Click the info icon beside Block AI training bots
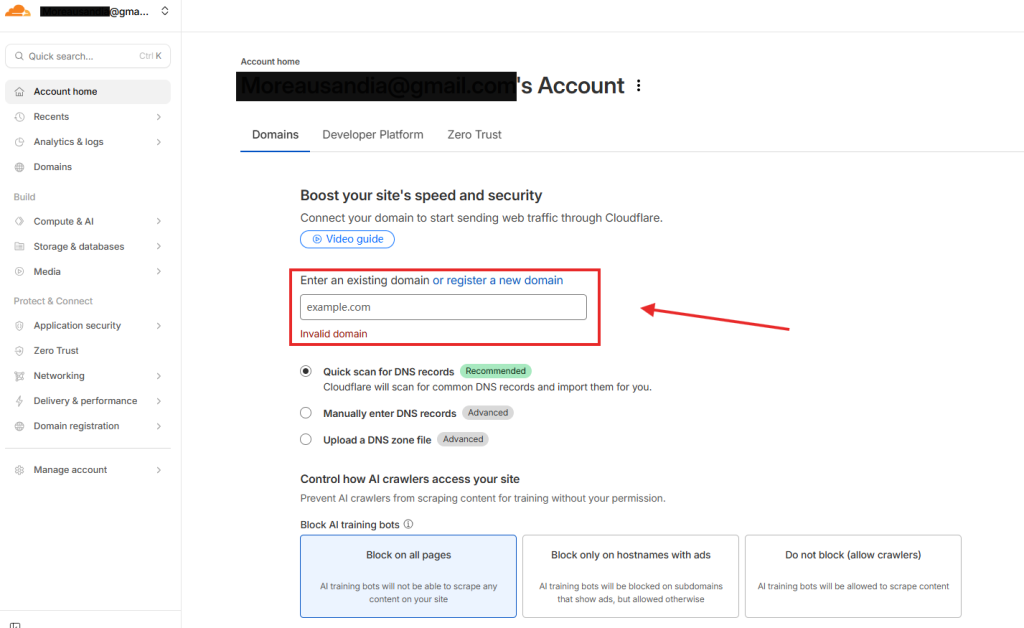The width and height of the screenshot is (1024, 628). (x=408, y=524)
